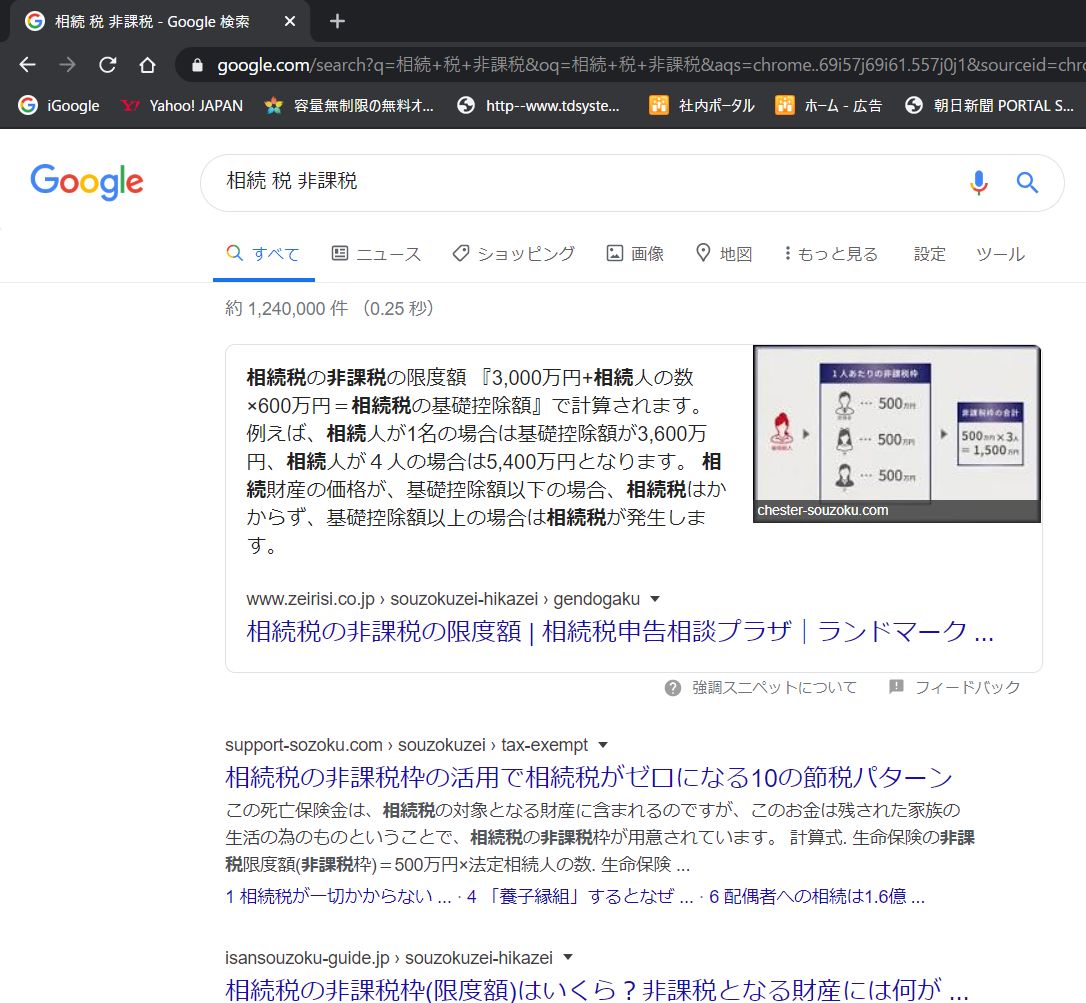Expand dropdown arrow next to zeirisi.co.jp URL
The height and width of the screenshot is (1003, 1086).
tap(655, 598)
